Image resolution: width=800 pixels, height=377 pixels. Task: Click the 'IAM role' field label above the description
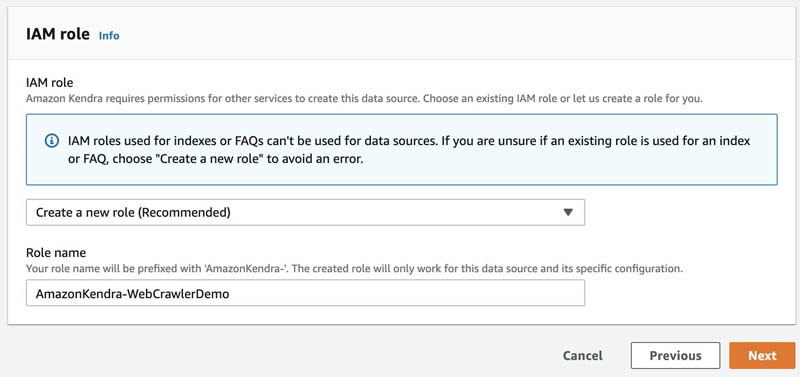49,82
